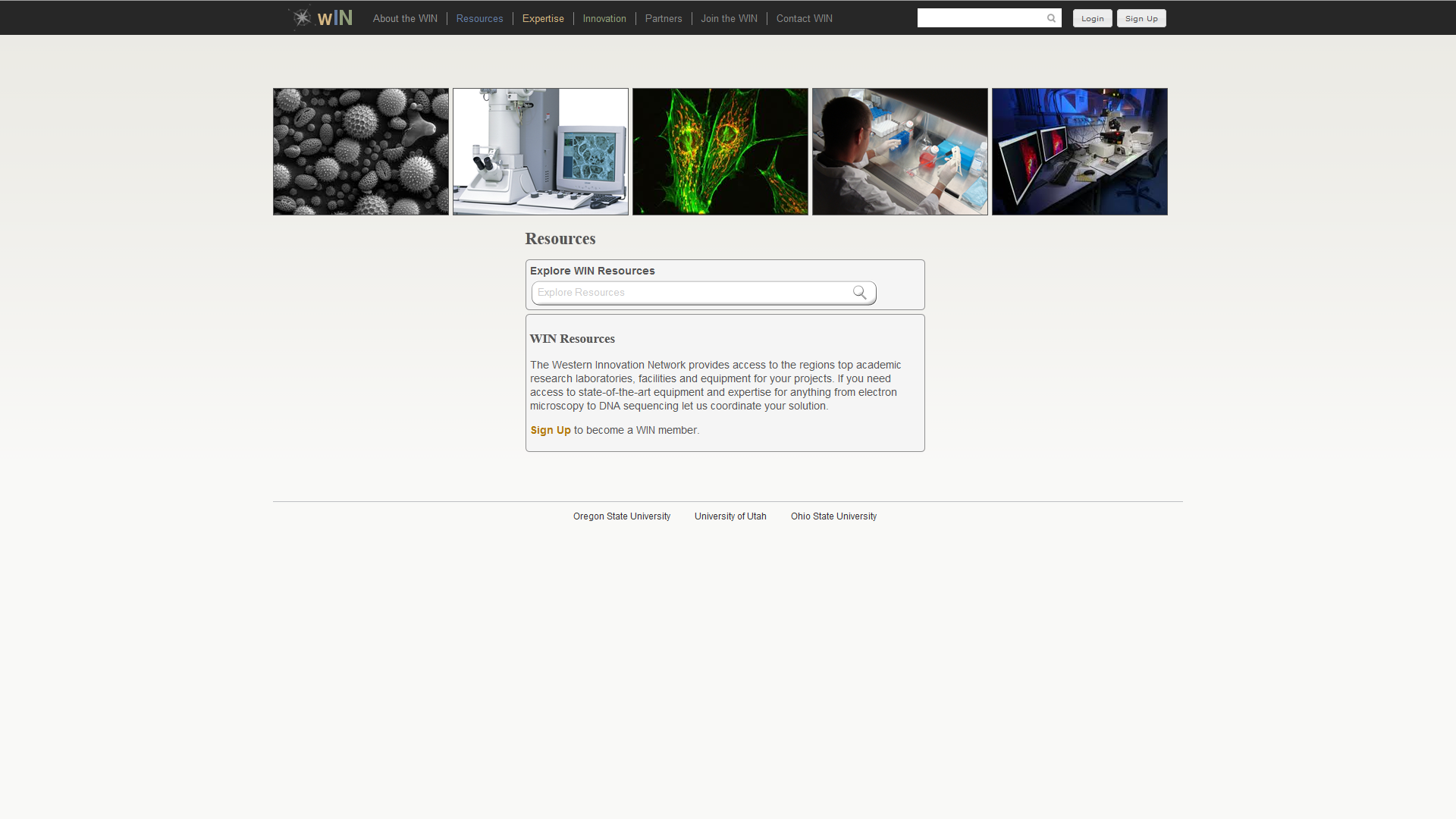
Task: Click the WIN Resources section heading
Action: [x=573, y=339]
